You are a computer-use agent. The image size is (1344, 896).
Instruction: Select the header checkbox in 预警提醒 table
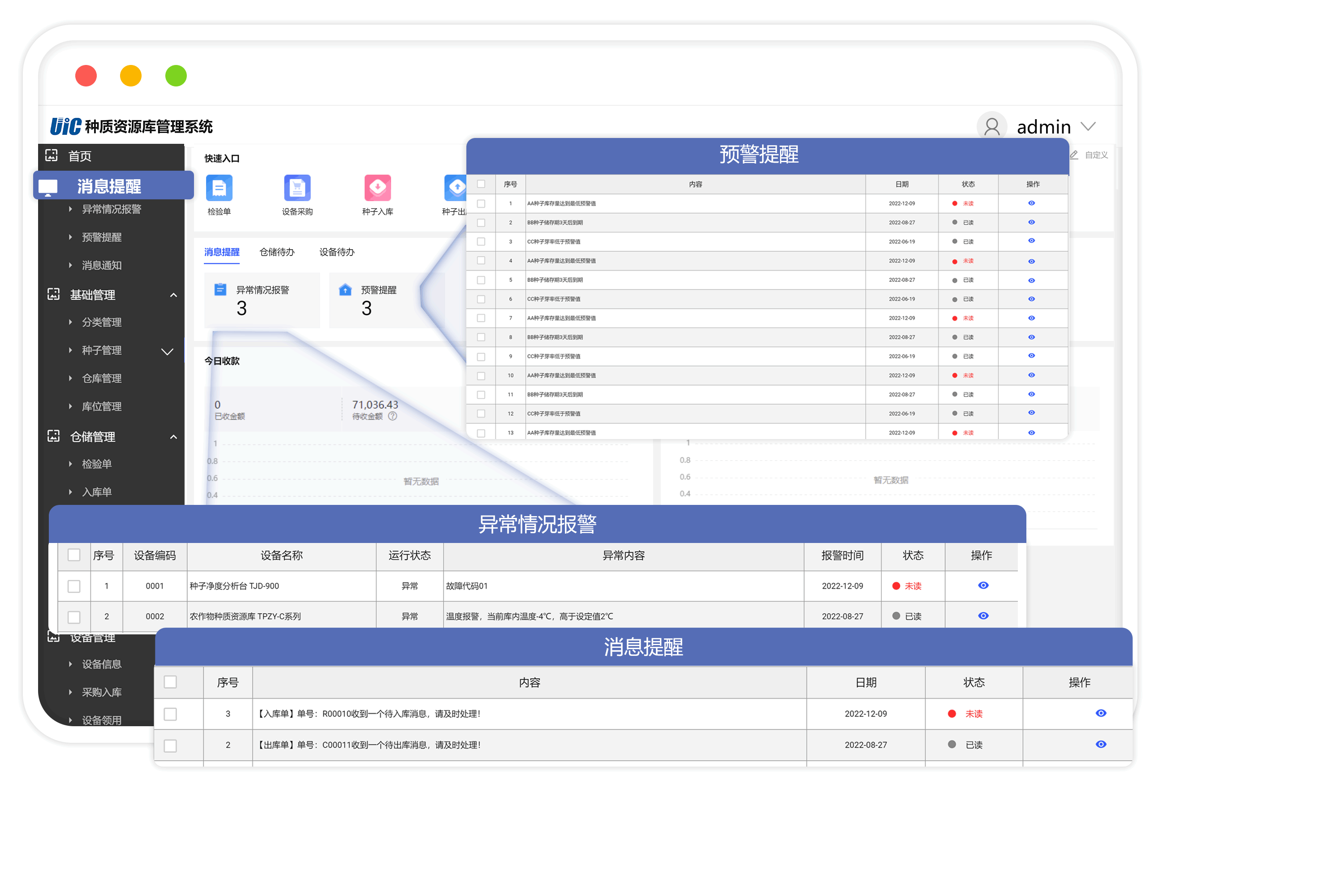[x=481, y=184]
